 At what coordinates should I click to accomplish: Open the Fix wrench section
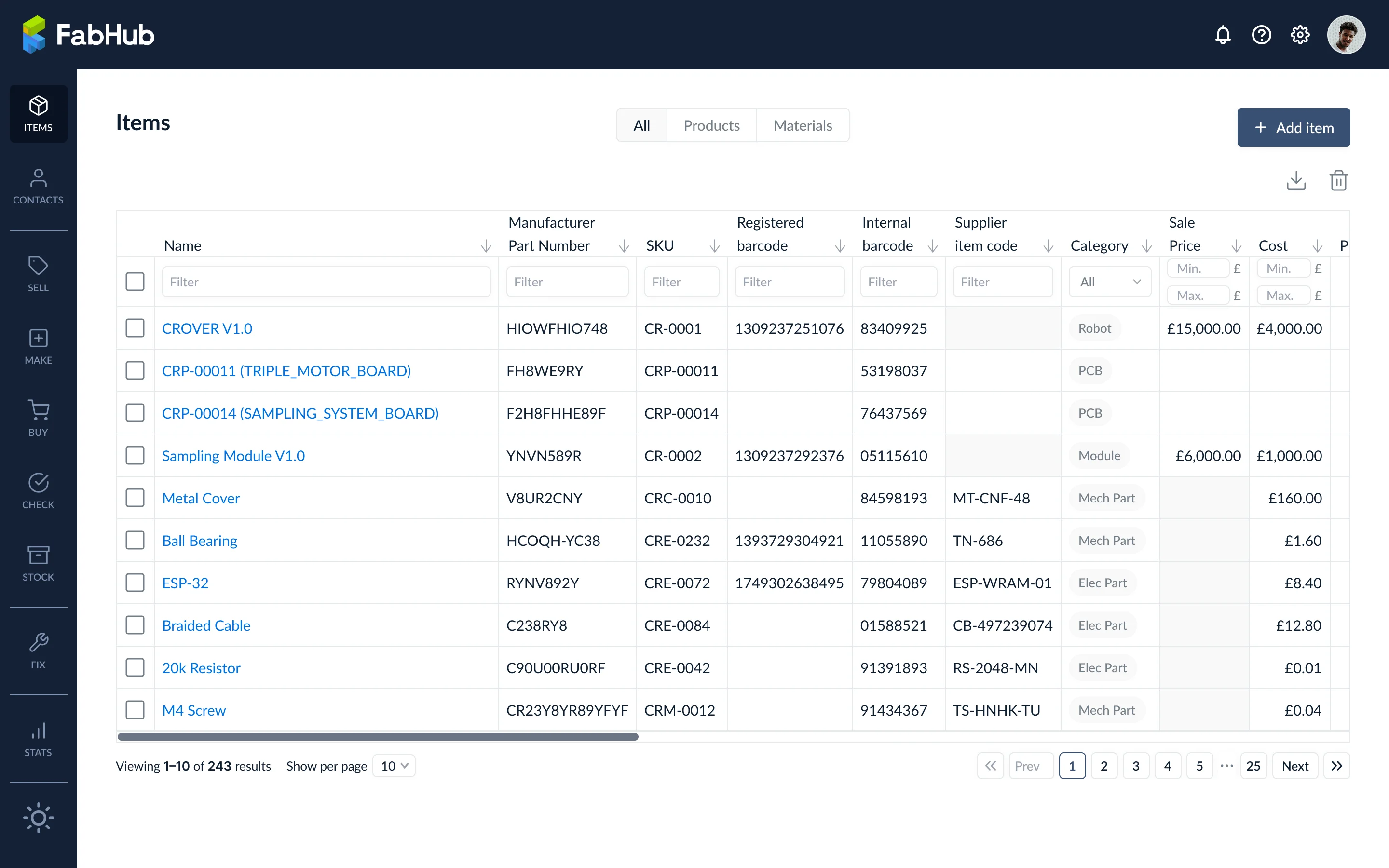[x=39, y=651]
